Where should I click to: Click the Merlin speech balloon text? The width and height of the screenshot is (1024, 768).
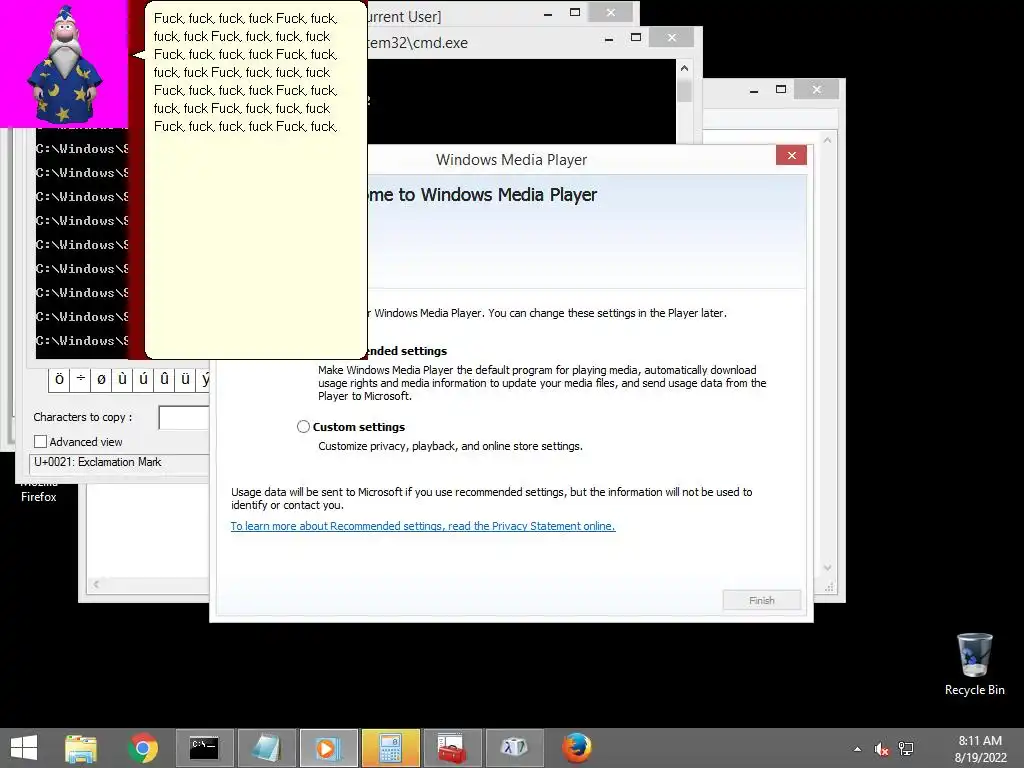click(246, 72)
